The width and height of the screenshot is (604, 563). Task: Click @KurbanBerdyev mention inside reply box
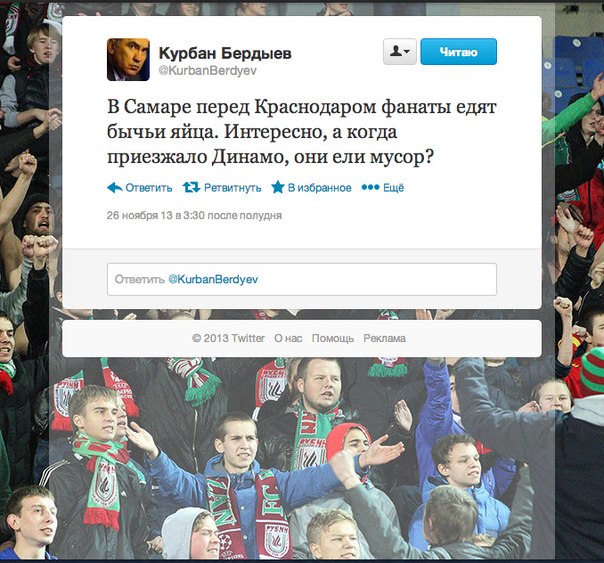coord(213,280)
